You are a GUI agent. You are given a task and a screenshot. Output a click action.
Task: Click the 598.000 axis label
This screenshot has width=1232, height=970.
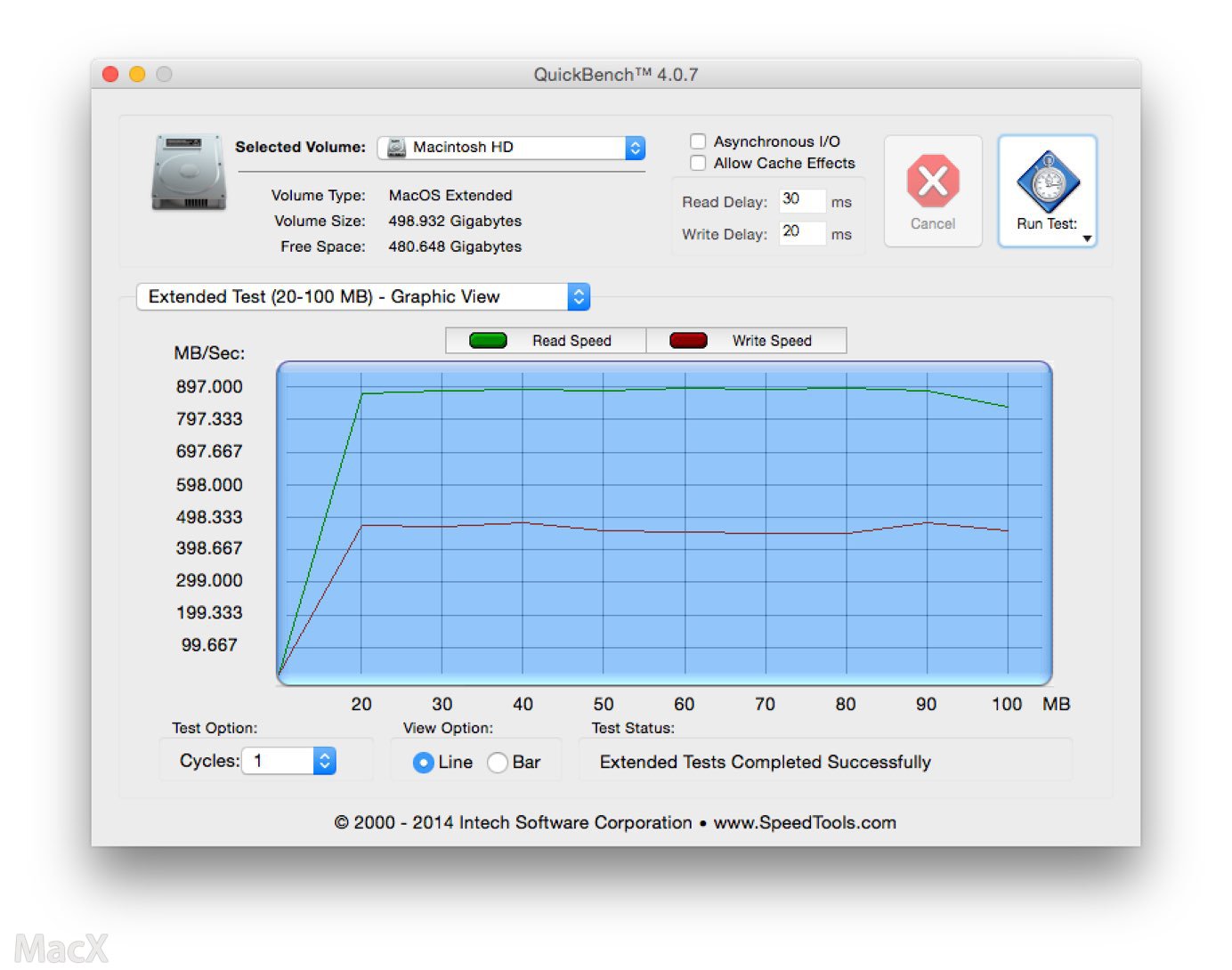pyautogui.click(x=209, y=484)
